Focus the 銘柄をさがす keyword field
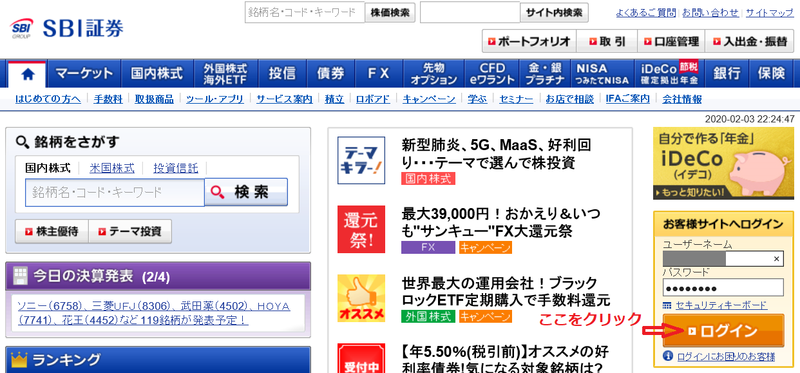Image resolution: width=800 pixels, height=373 pixels. (x=115, y=192)
